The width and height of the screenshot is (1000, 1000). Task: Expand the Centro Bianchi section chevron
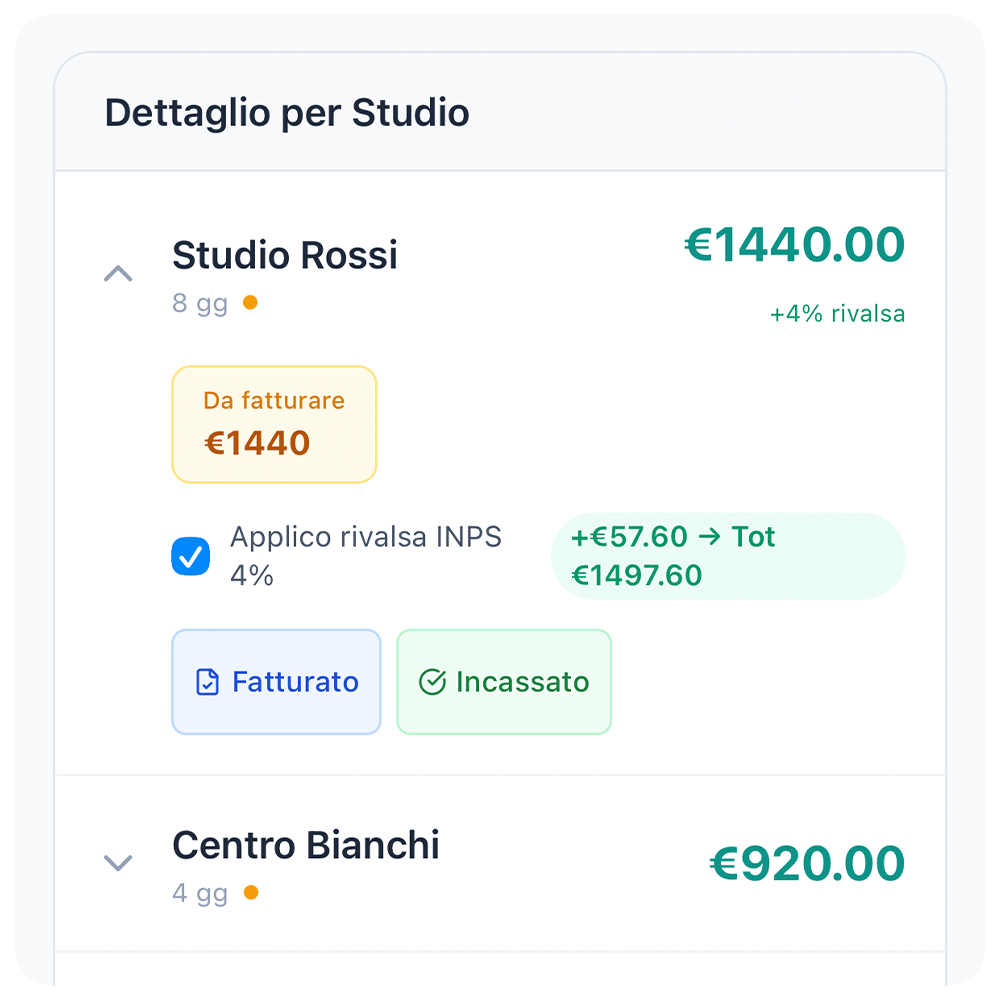[118, 862]
